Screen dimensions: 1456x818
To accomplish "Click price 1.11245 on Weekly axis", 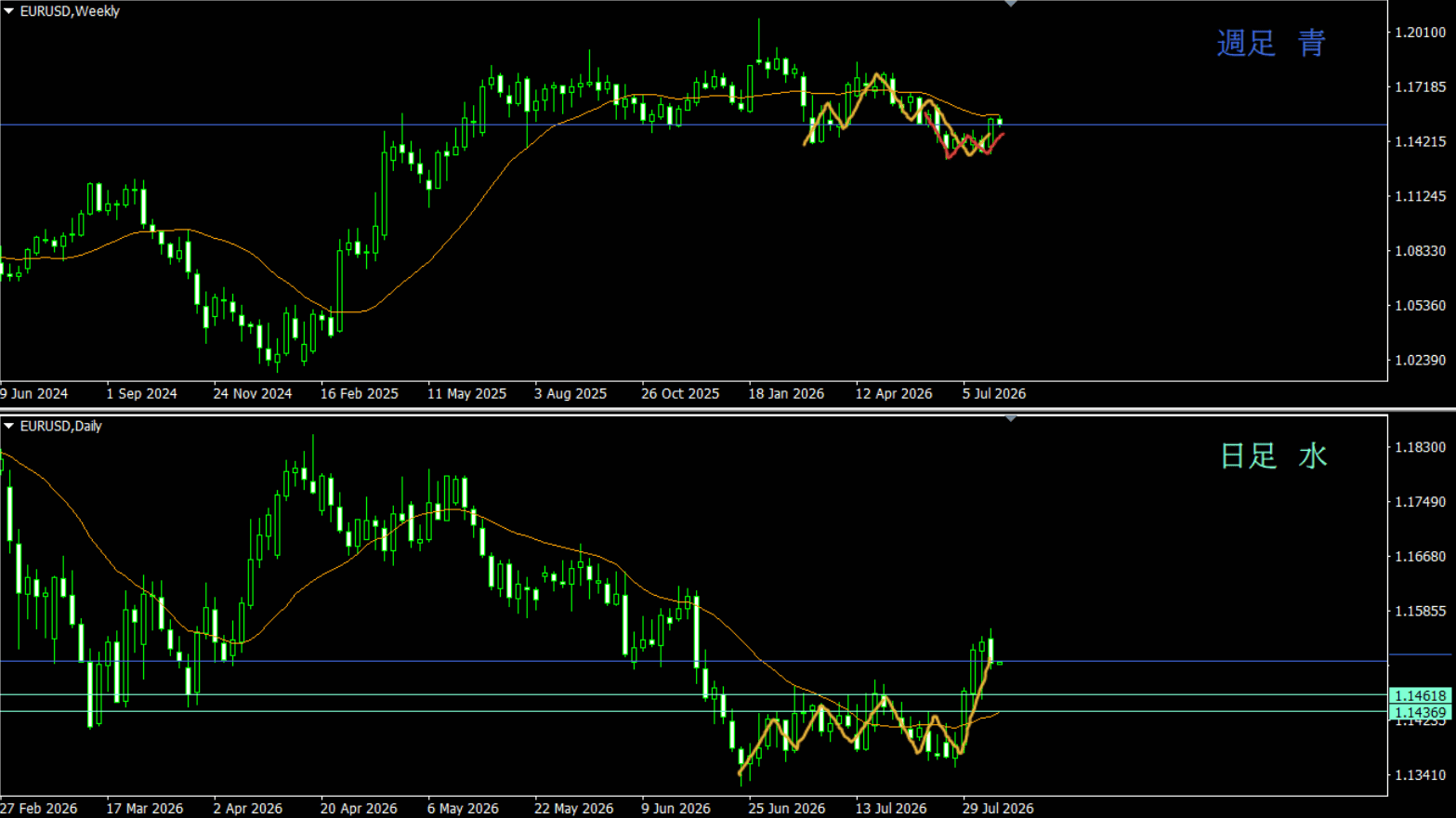I will [x=1421, y=197].
